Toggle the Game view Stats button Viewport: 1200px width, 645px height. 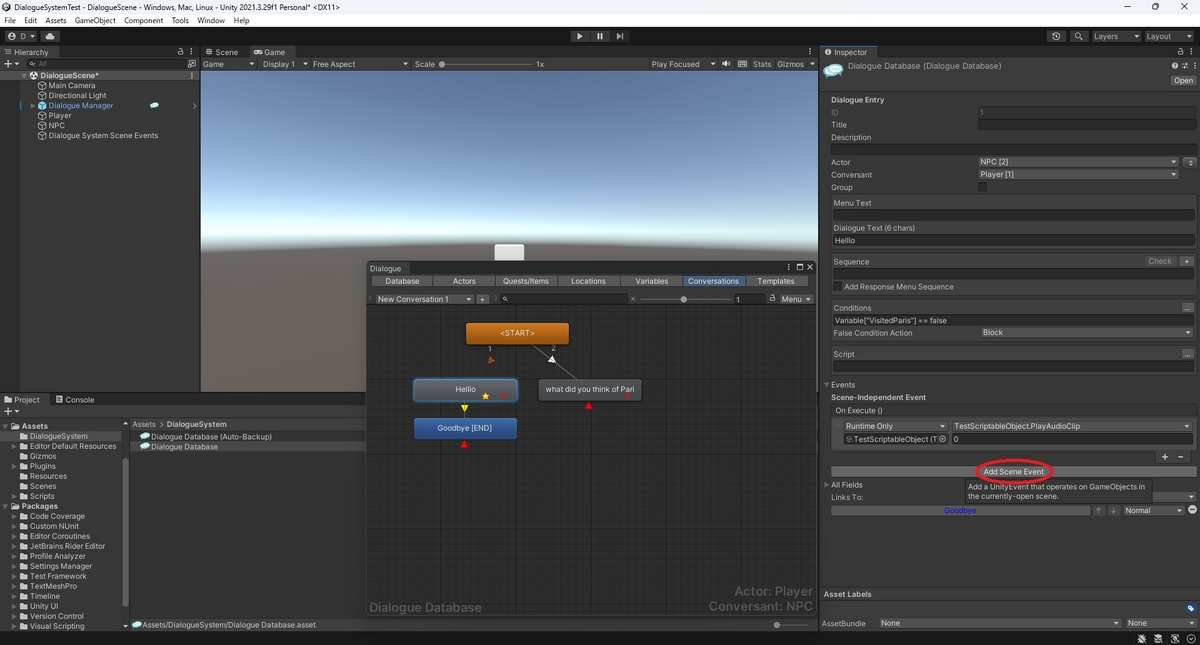point(762,64)
